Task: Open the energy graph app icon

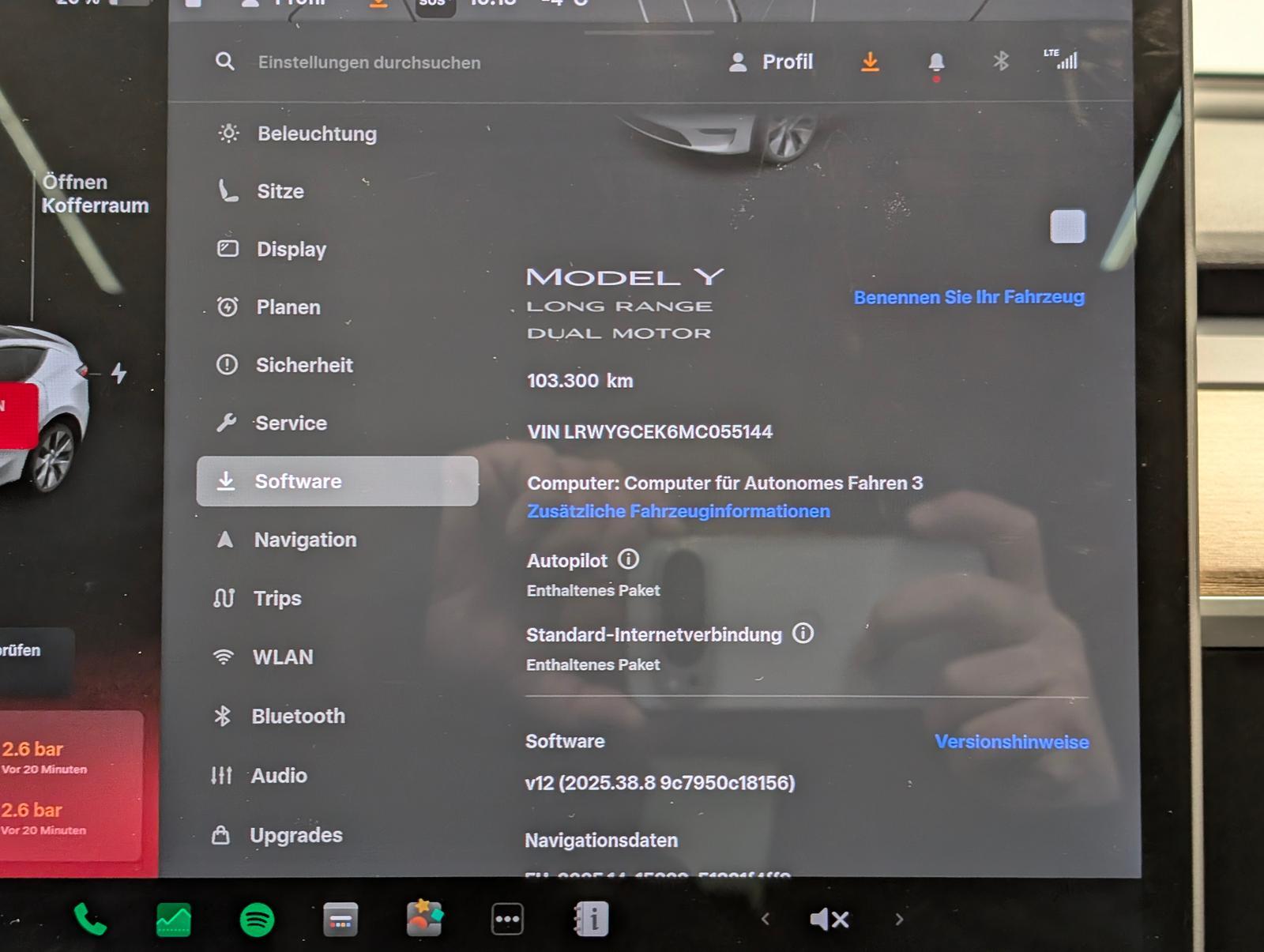Action: (174, 920)
